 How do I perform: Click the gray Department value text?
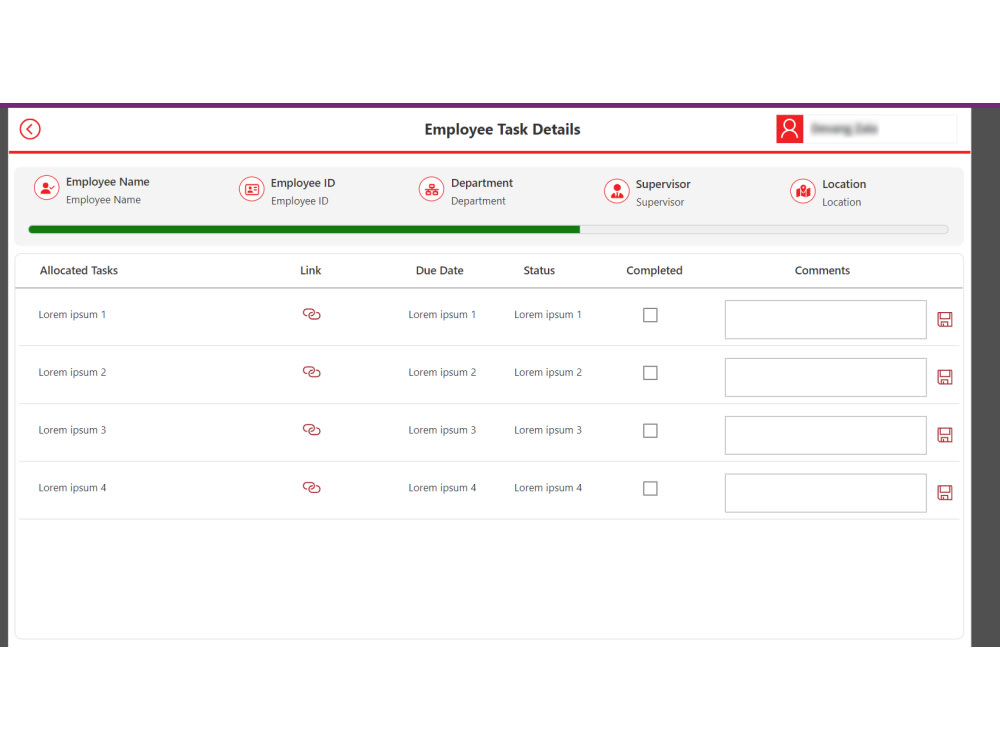(x=478, y=202)
